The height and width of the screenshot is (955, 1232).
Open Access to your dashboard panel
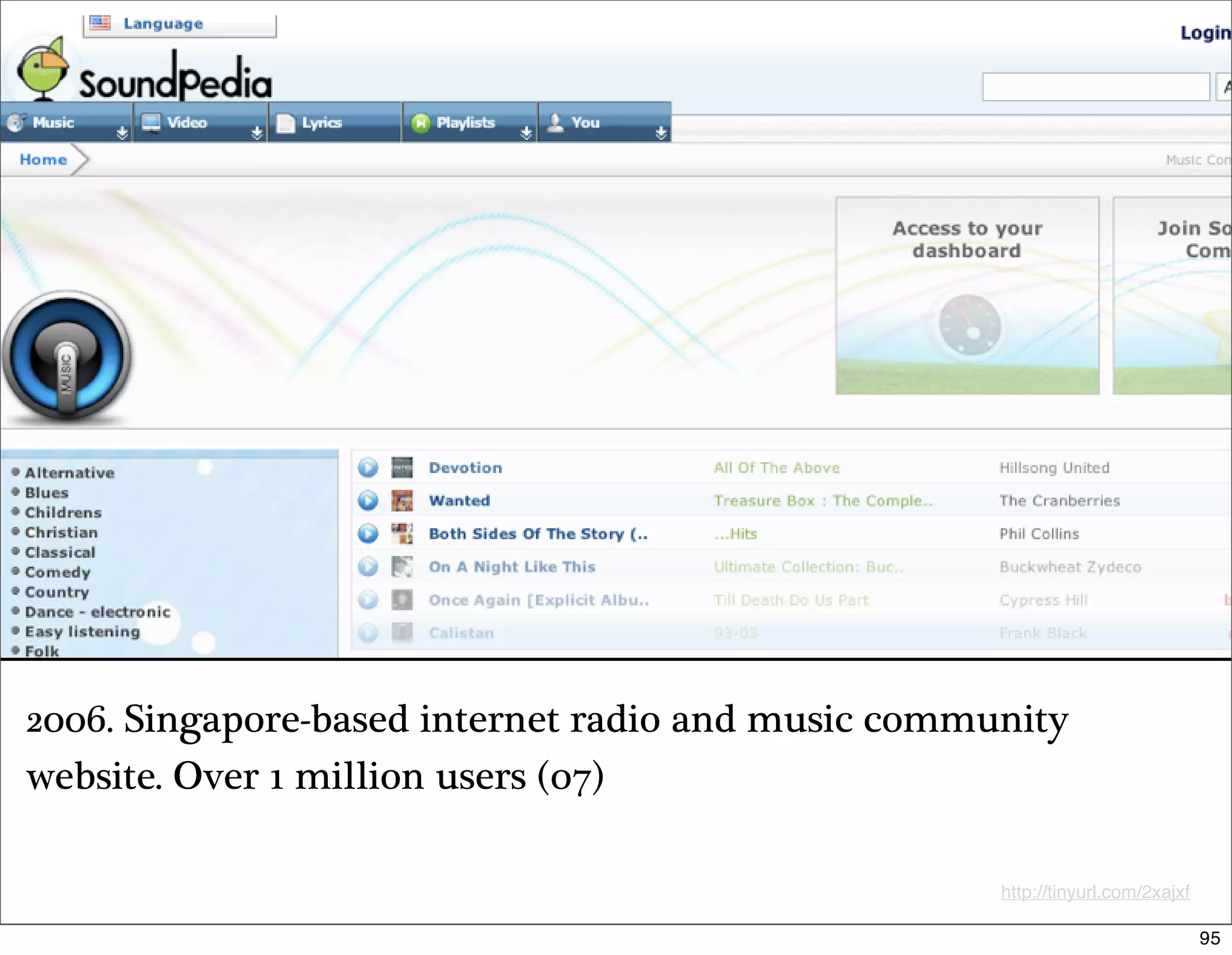click(967, 295)
